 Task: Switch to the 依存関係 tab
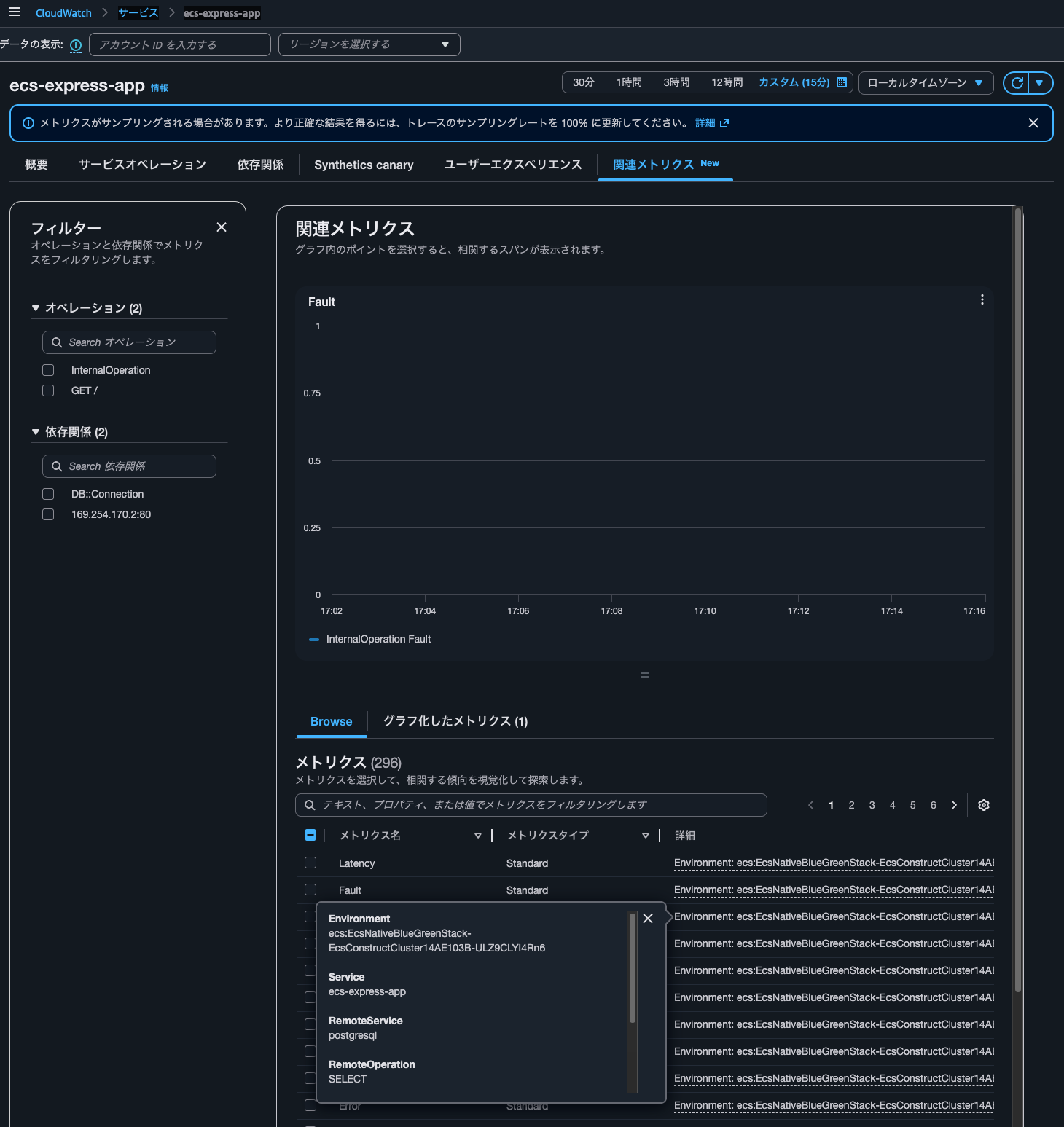click(x=260, y=165)
